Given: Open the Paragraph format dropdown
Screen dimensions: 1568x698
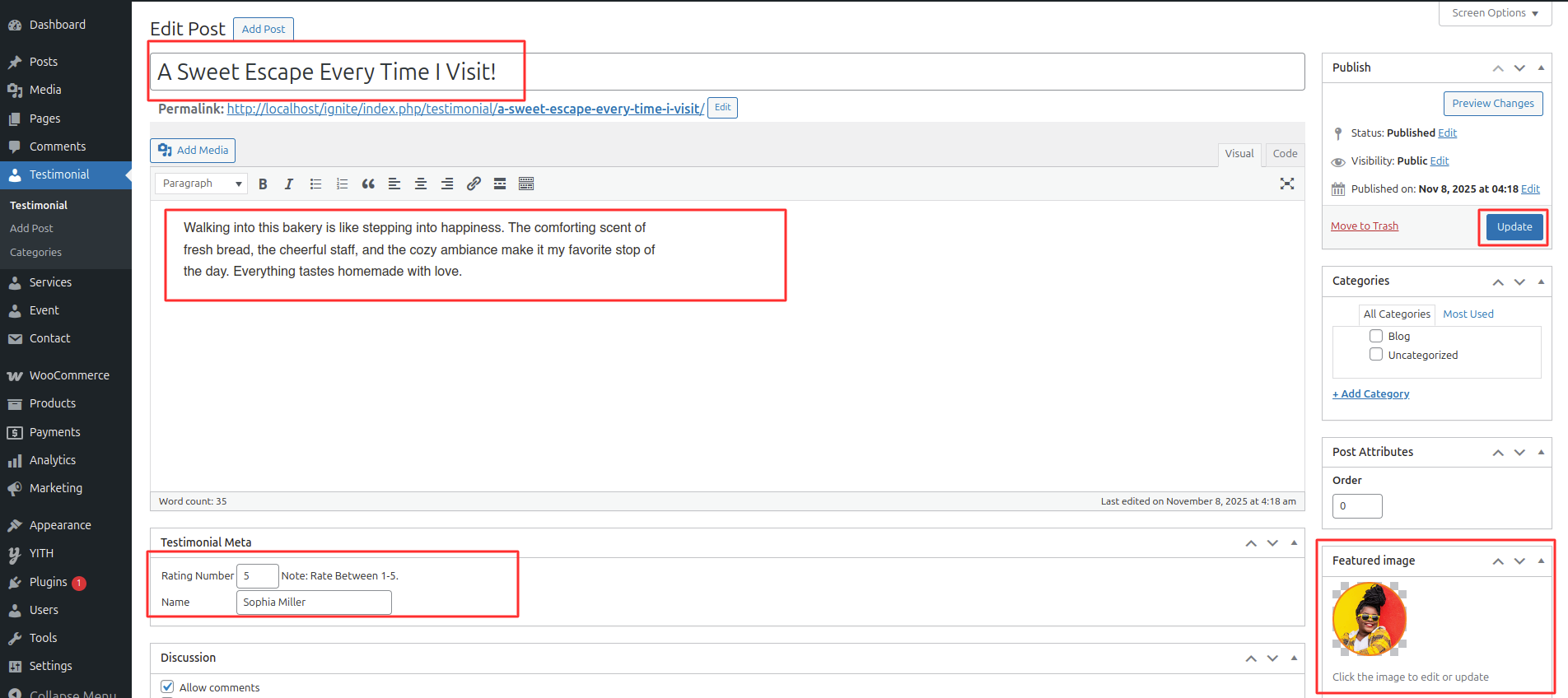Looking at the screenshot, I should (202, 184).
